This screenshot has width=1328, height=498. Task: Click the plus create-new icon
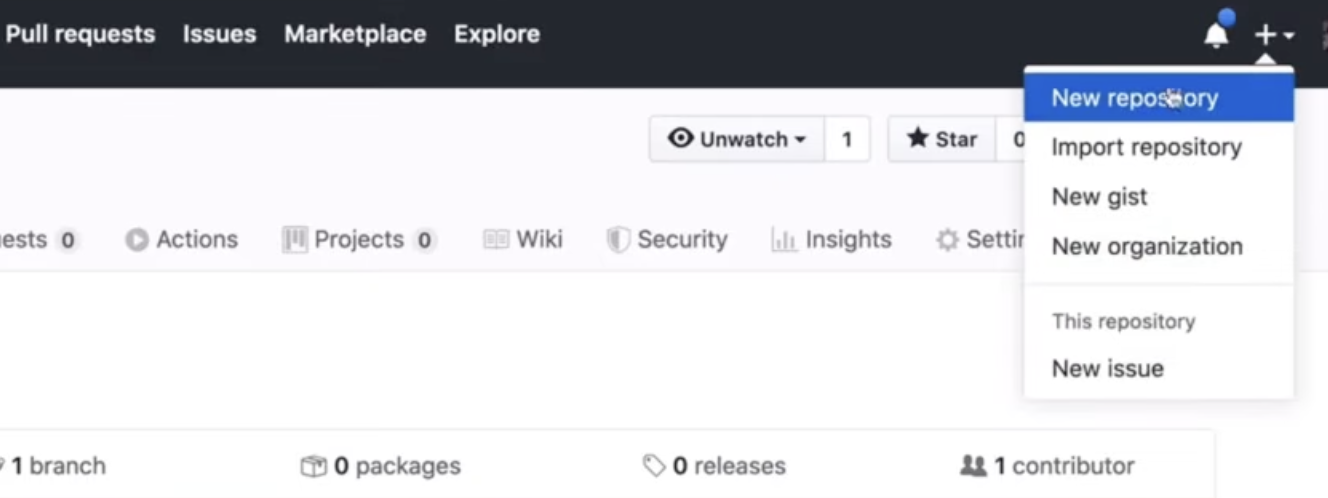(1266, 35)
